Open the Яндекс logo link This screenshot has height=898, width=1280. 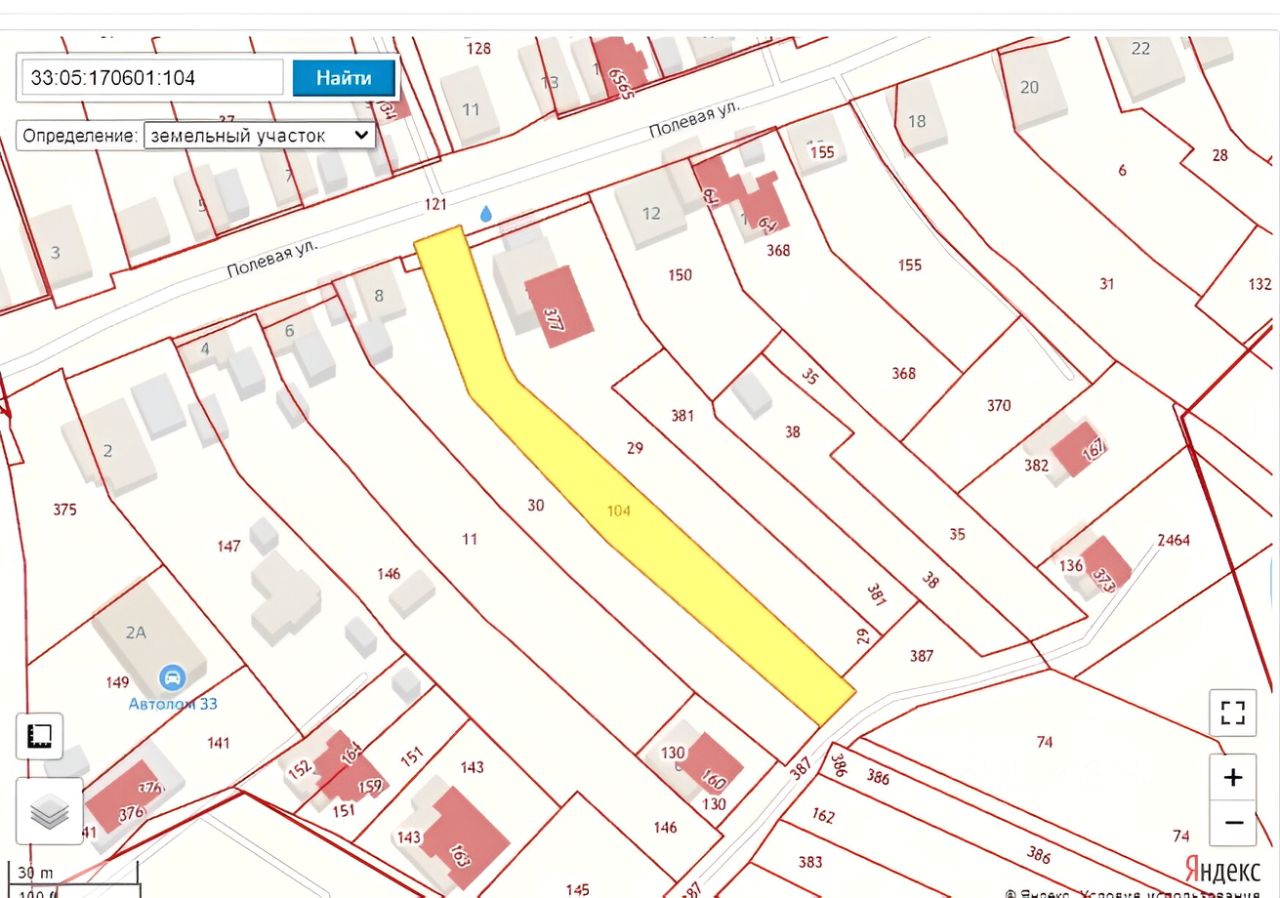tap(1222, 868)
